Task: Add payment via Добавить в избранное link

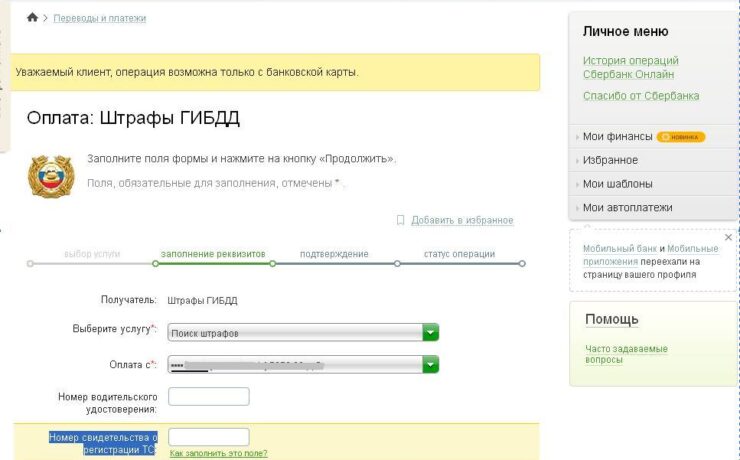Action: [462, 220]
